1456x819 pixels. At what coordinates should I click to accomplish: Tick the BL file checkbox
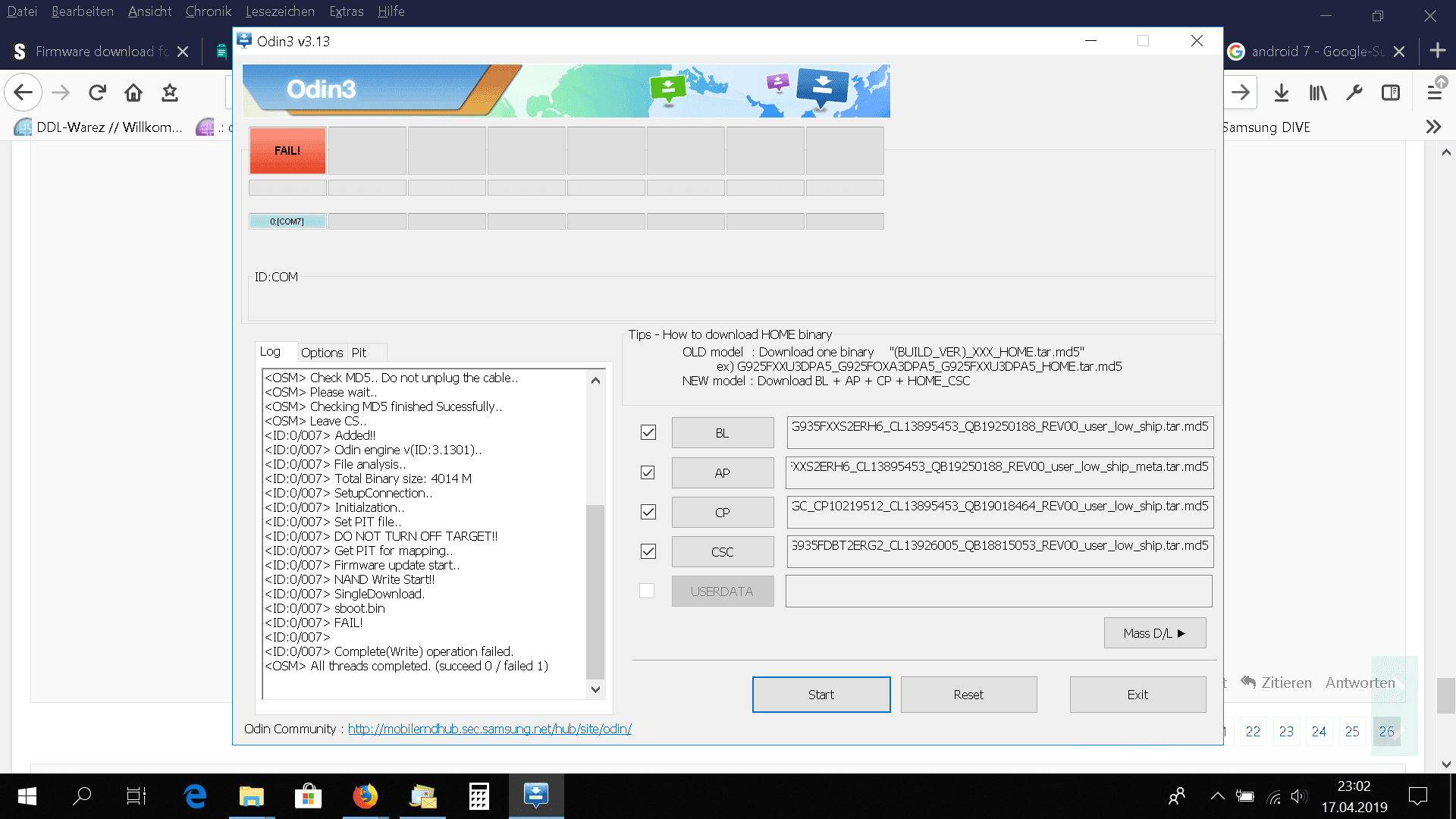[648, 432]
